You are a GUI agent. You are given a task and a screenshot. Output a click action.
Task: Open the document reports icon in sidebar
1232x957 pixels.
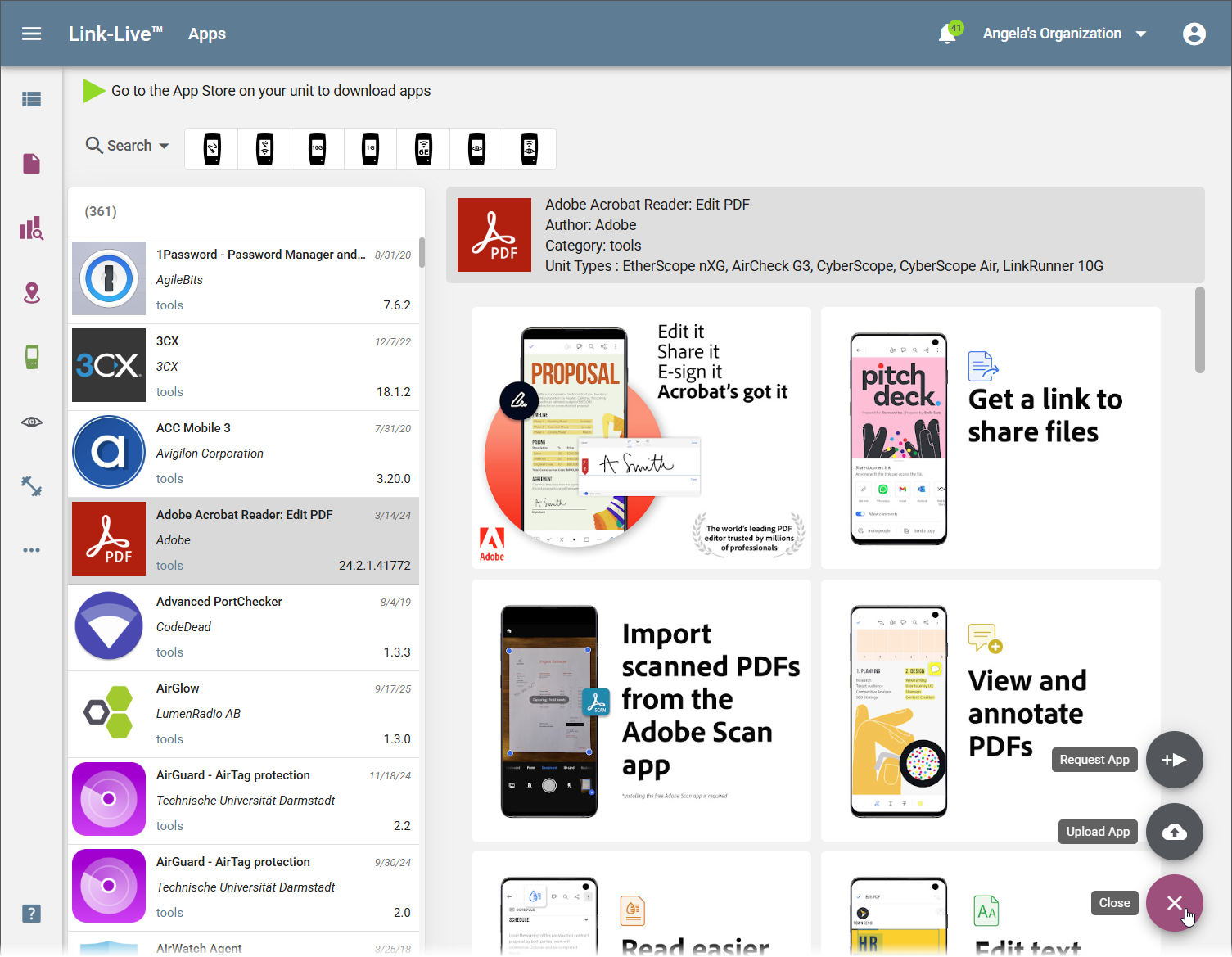click(31, 164)
